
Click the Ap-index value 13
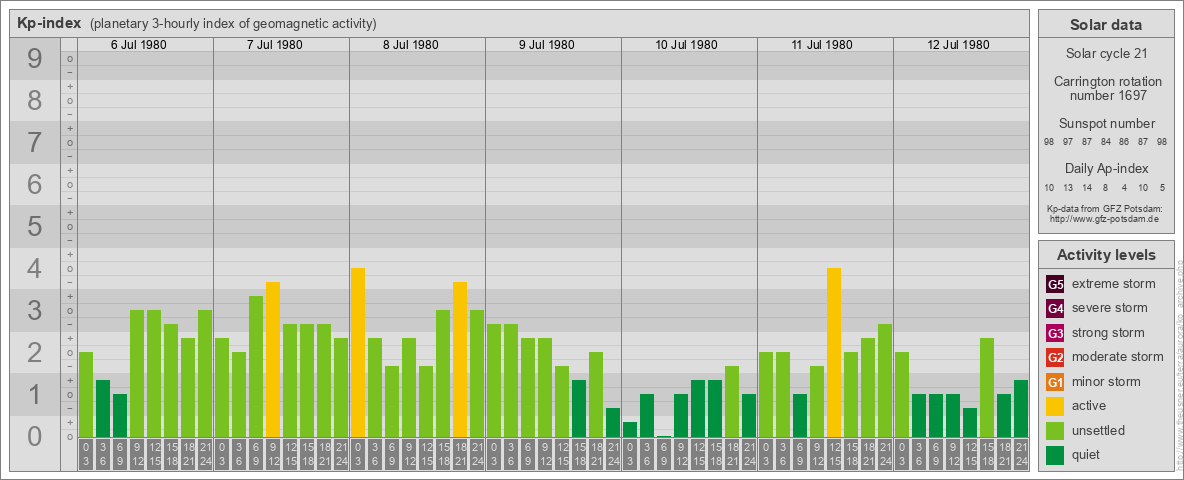(x=1068, y=187)
